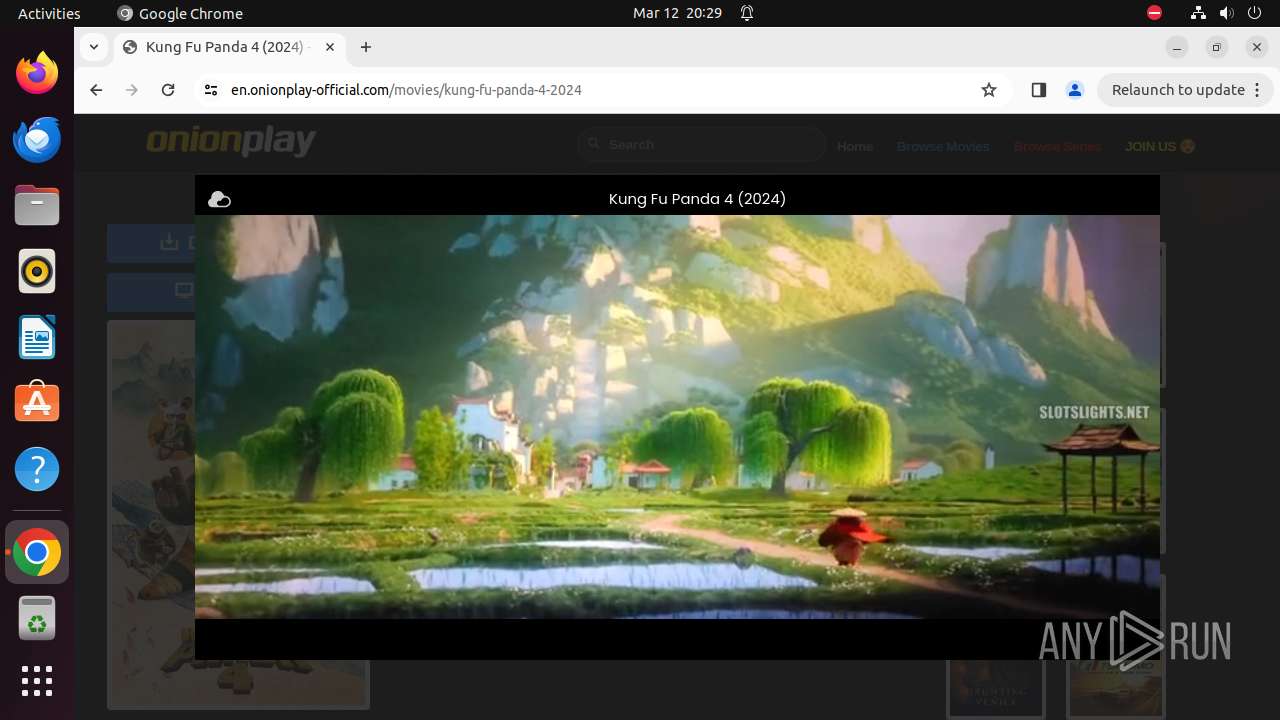Image resolution: width=1280 pixels, height=720 pixels.
Task: Click the address bar URL
Action: coord(406,90)
